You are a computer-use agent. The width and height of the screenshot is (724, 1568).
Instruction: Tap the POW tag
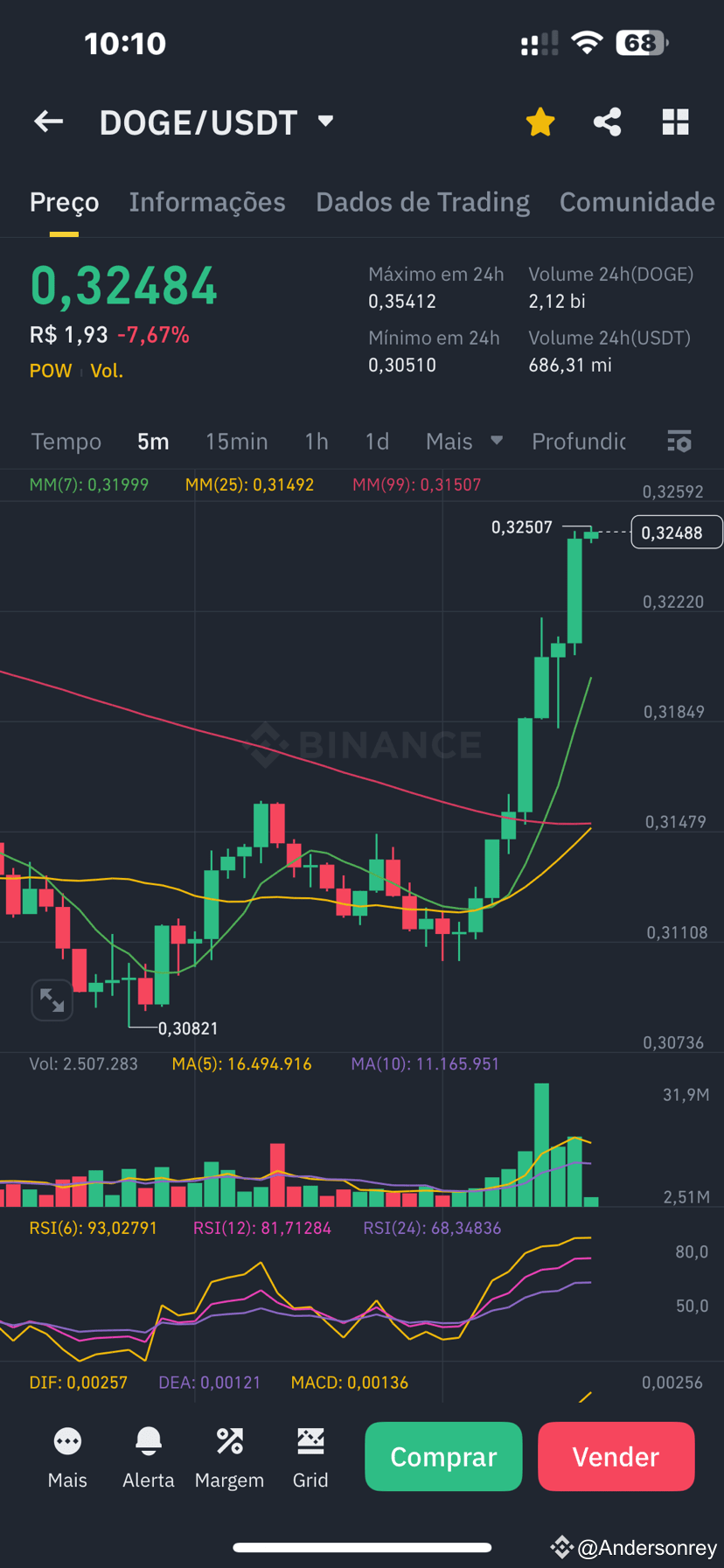(x=51, y=371)
